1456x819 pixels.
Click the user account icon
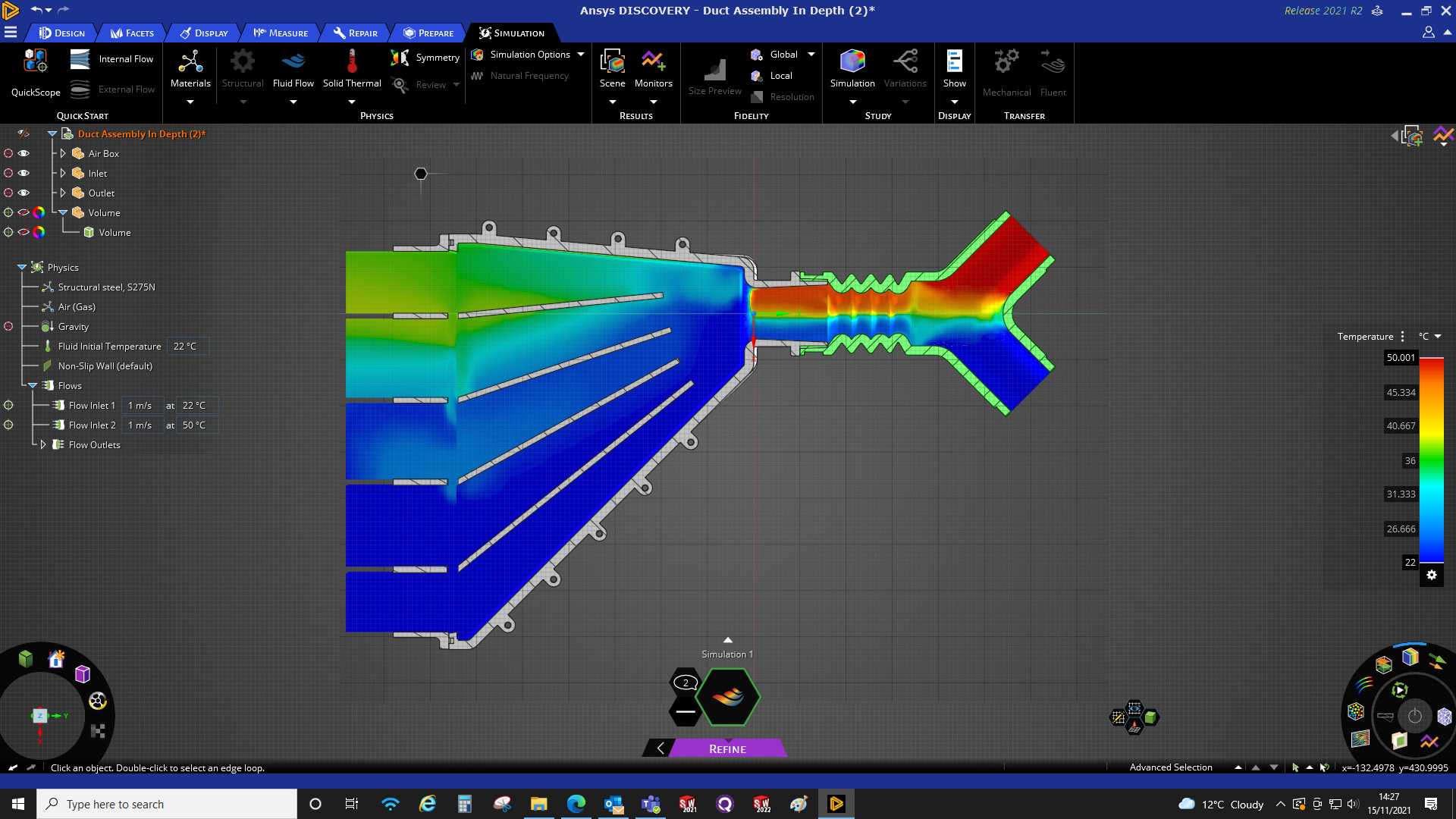tap(1428, 33)
